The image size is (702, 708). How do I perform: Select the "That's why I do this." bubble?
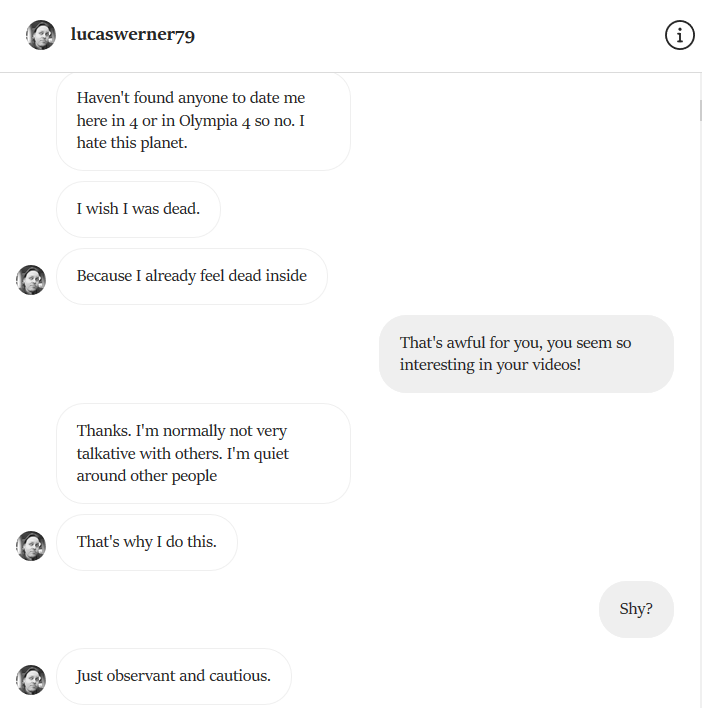pyautogui.click(x=147, y=542)
